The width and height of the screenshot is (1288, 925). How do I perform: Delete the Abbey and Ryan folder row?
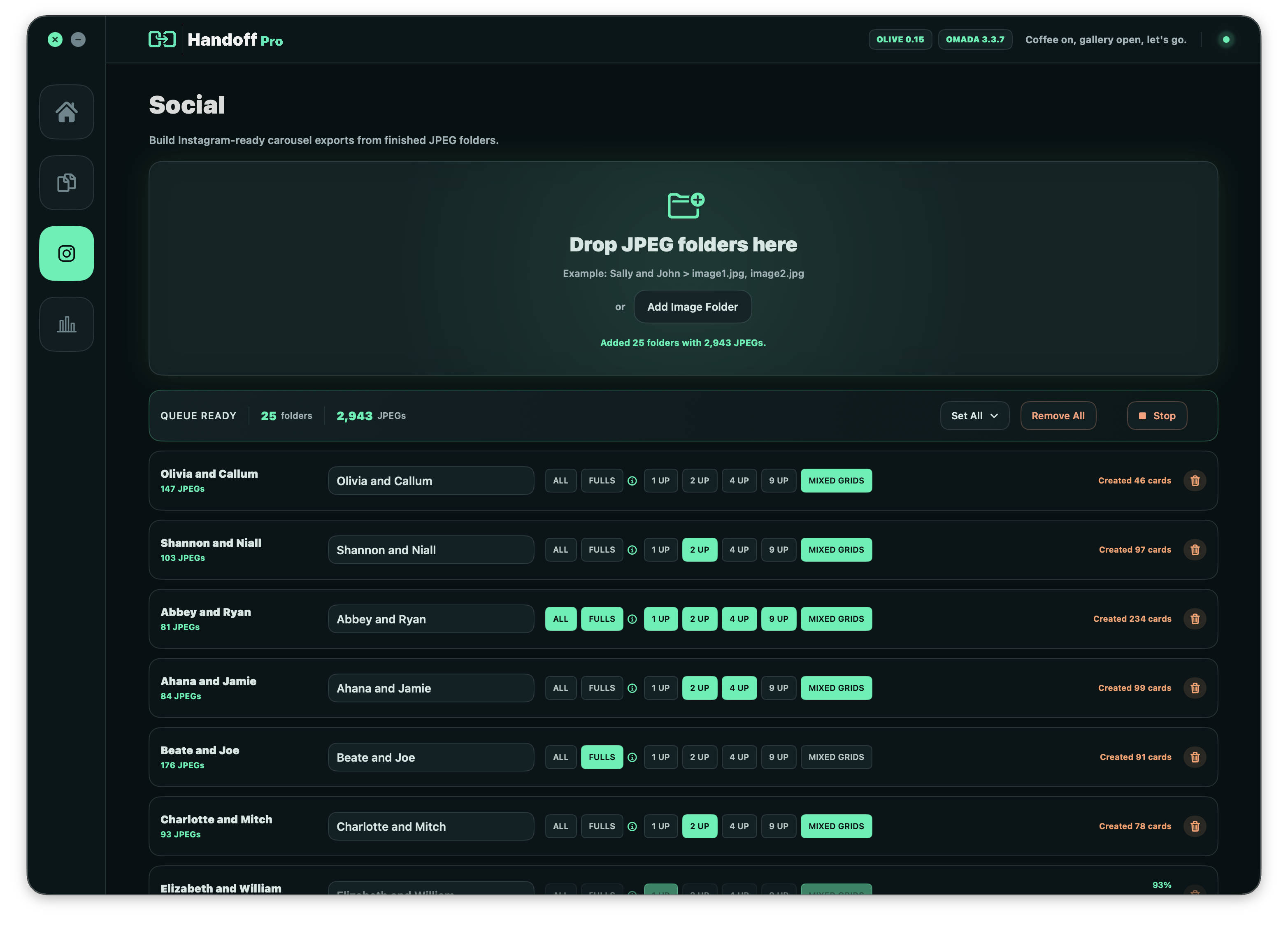[1194, 619]
